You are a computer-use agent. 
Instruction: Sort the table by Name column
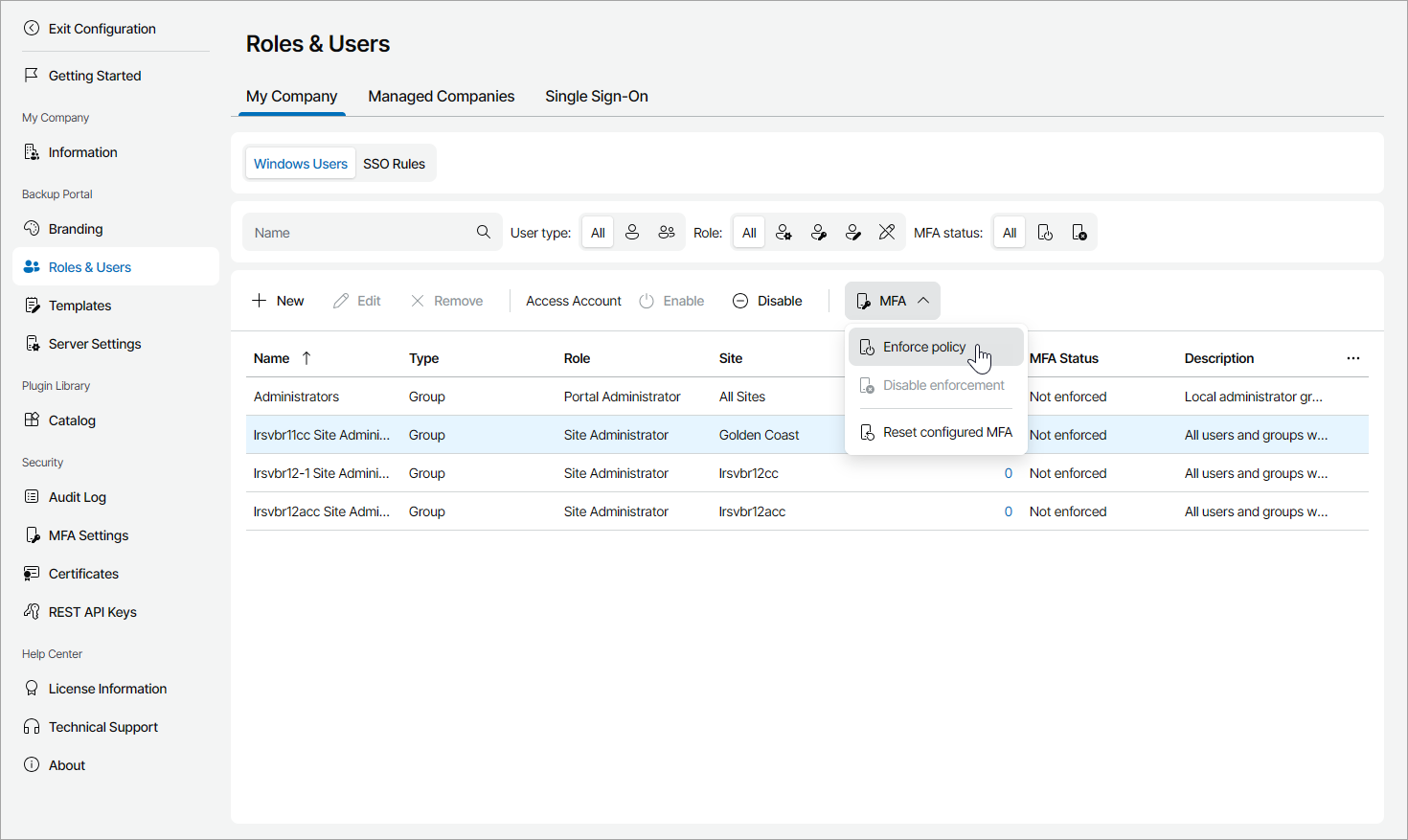[272, 358]
